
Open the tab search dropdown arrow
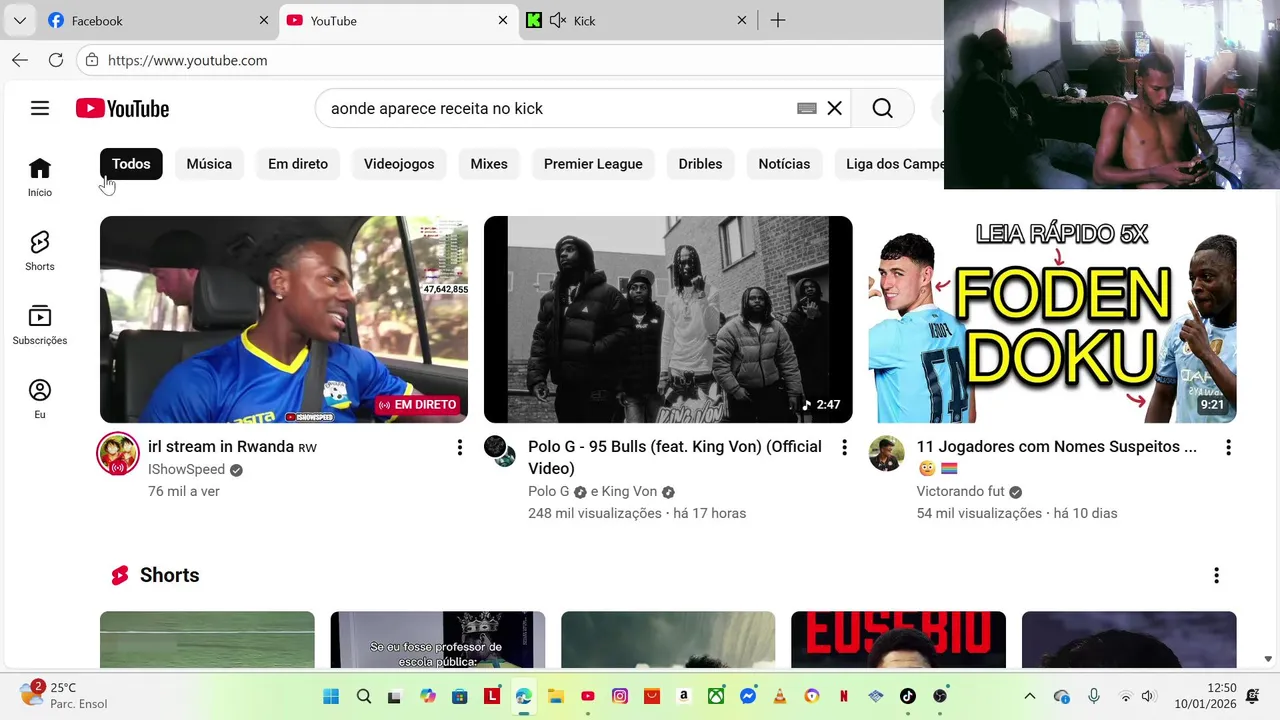coord(20,20)
